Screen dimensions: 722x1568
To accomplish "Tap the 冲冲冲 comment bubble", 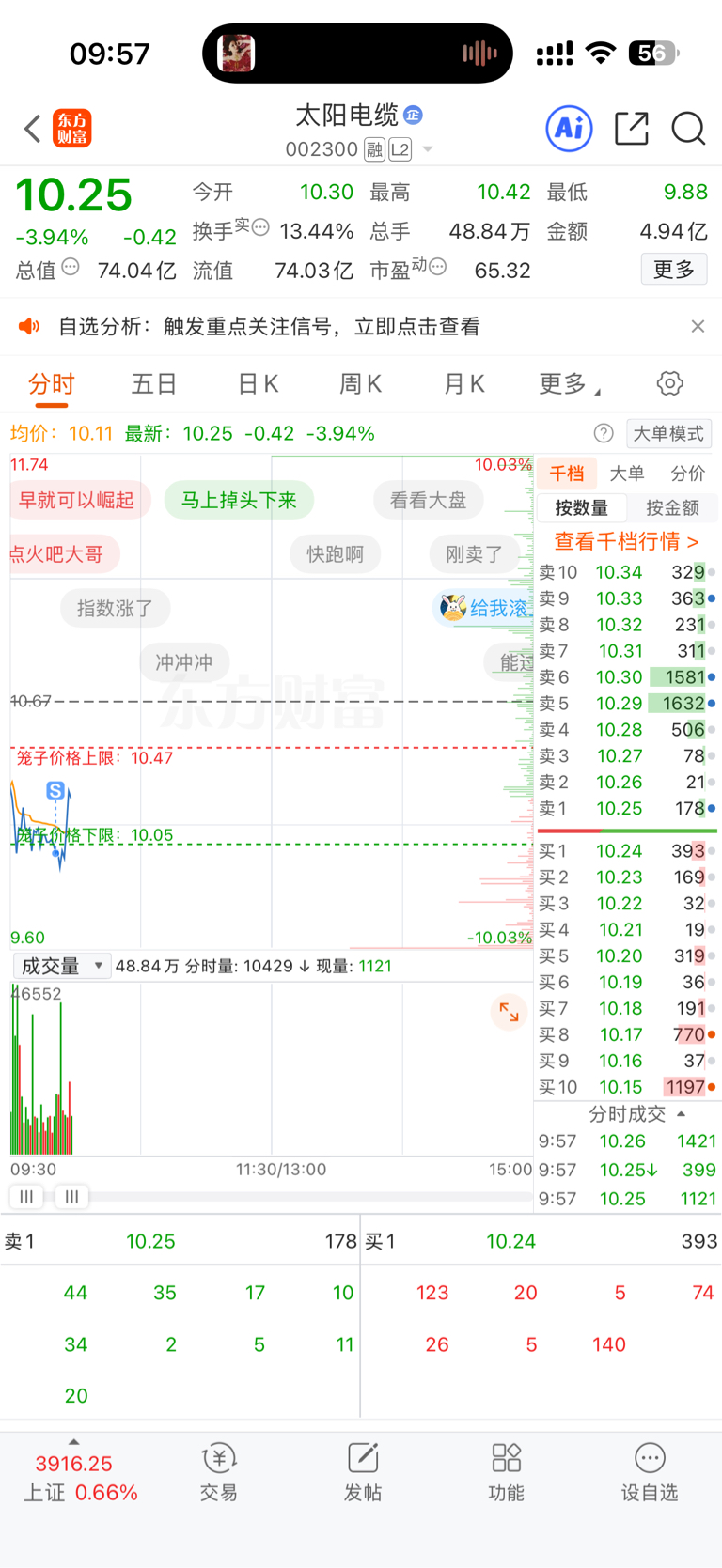I will coord(184,662).
